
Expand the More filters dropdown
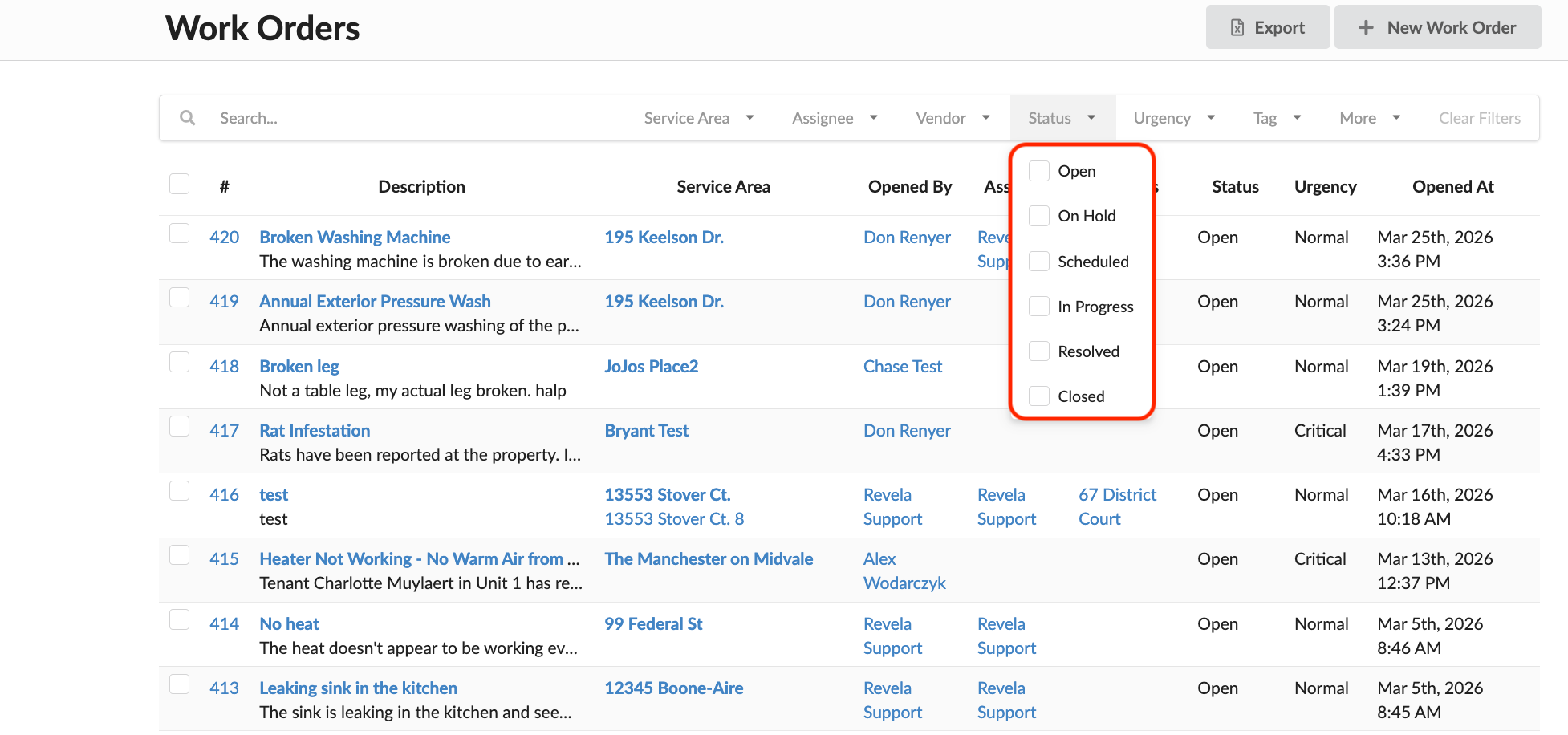point(1370,118)
